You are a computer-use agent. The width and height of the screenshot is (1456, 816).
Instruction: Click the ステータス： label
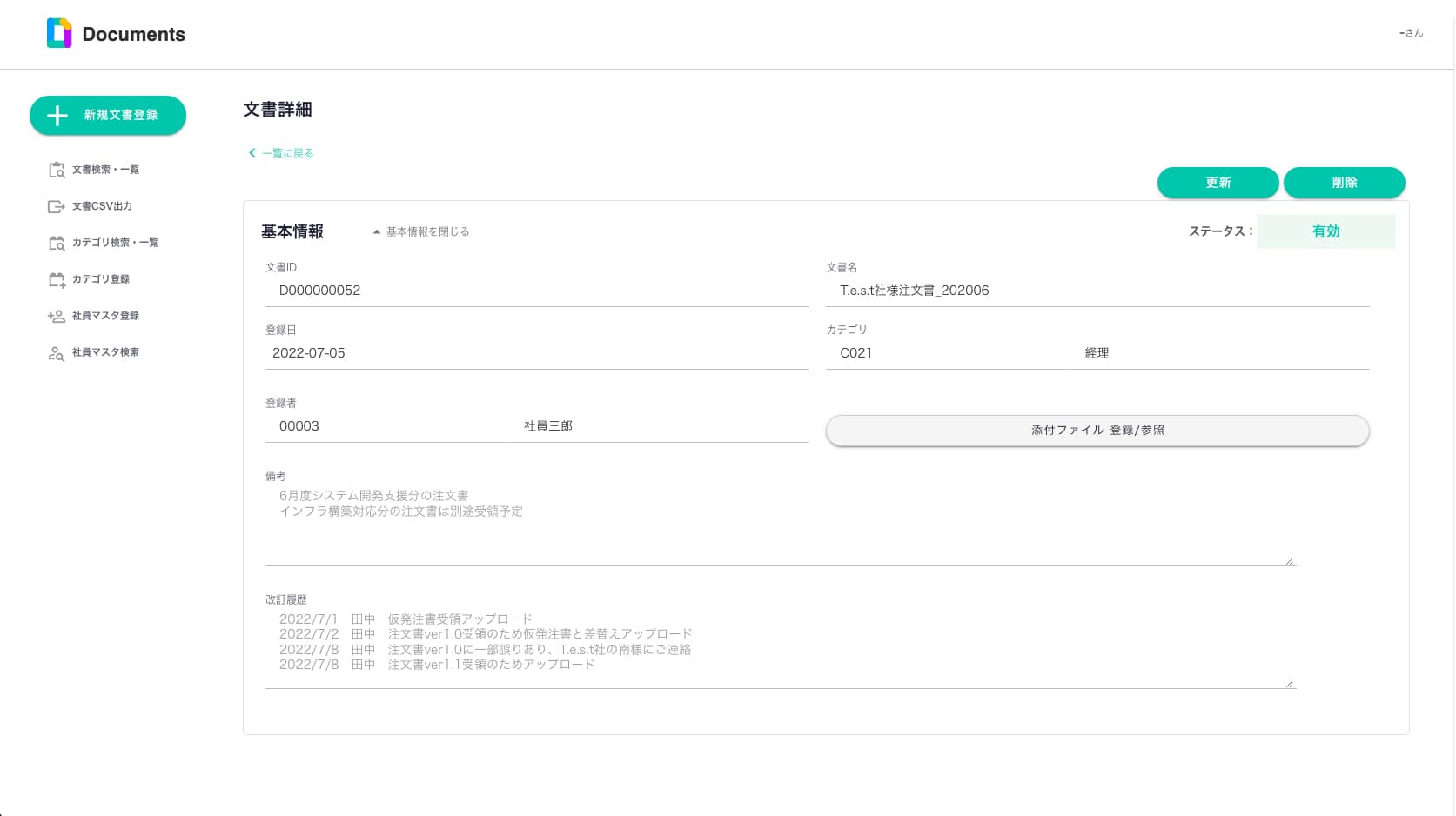[1221, 231]
